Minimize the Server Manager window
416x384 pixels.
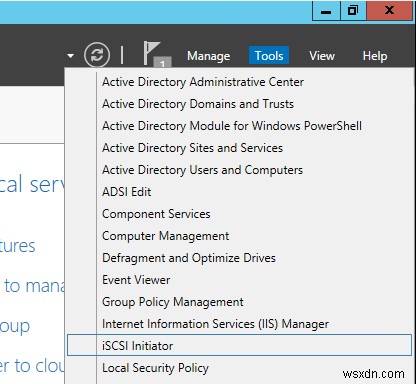point(326,11)
